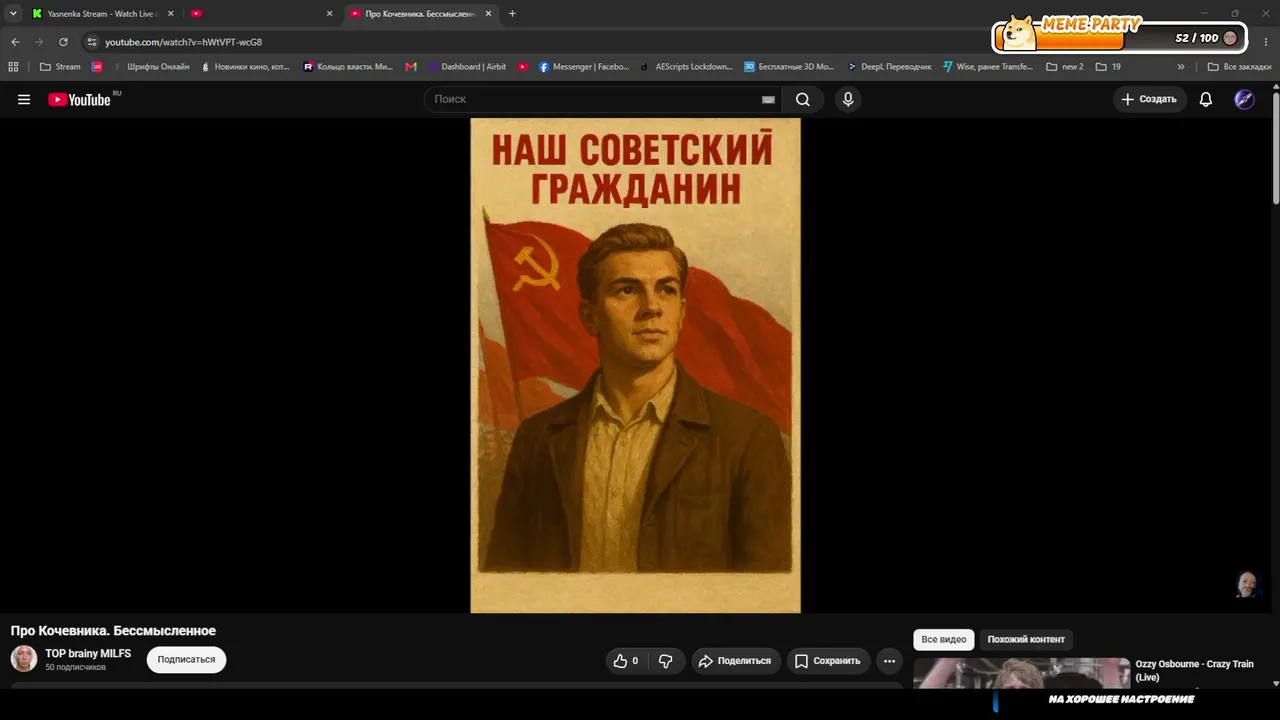Screen dimensions: 1280x720
Task: Go back with the browser back arrow
Action: pyautogui.click(x=15, y=42)
